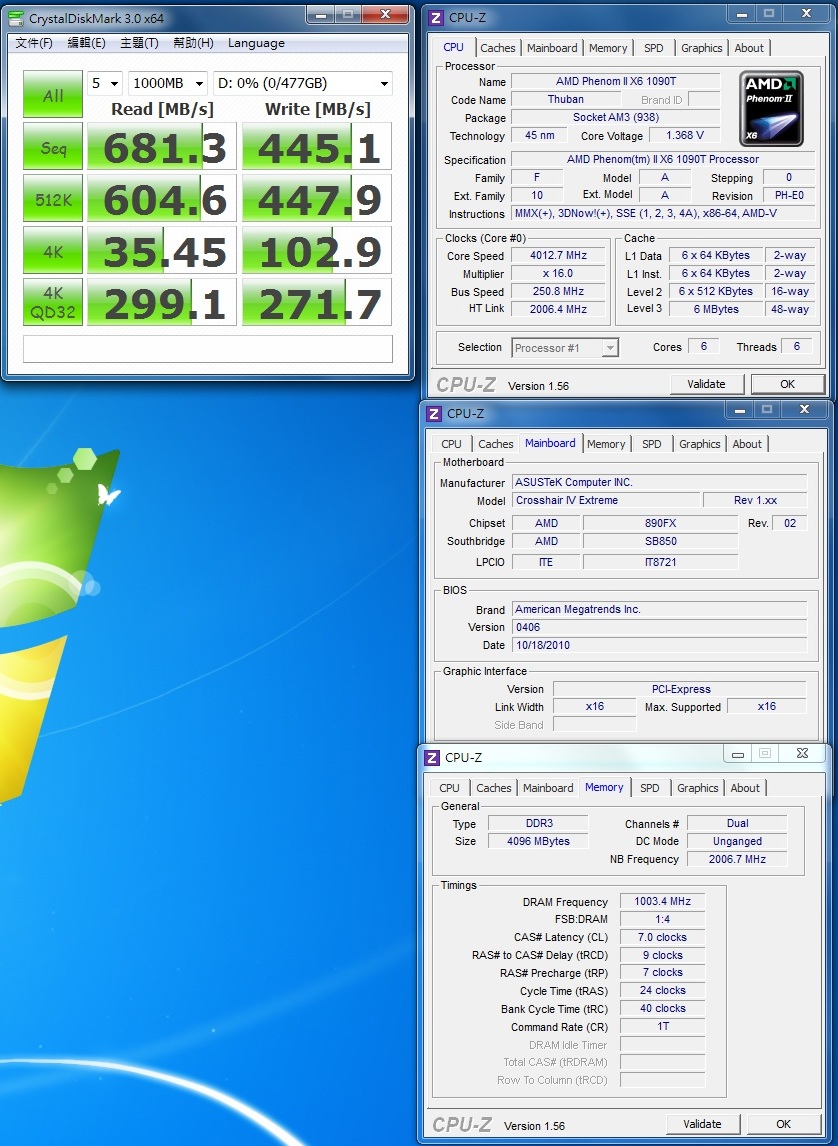
Task: Open the Language menu in CrystalDiskMark
Action: tap(256, 43)
